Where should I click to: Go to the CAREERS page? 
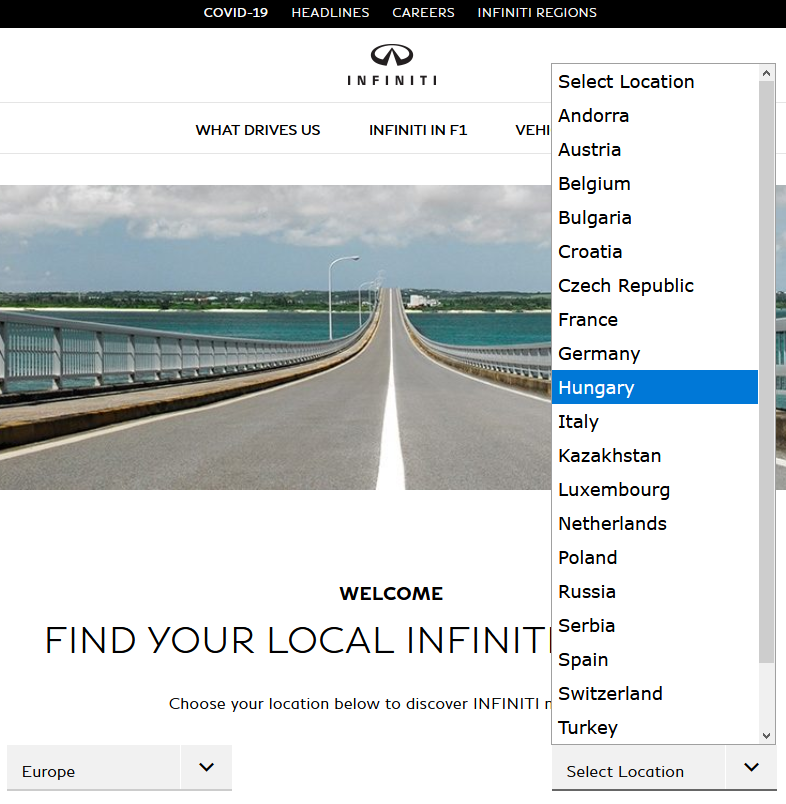coord(423,12)
